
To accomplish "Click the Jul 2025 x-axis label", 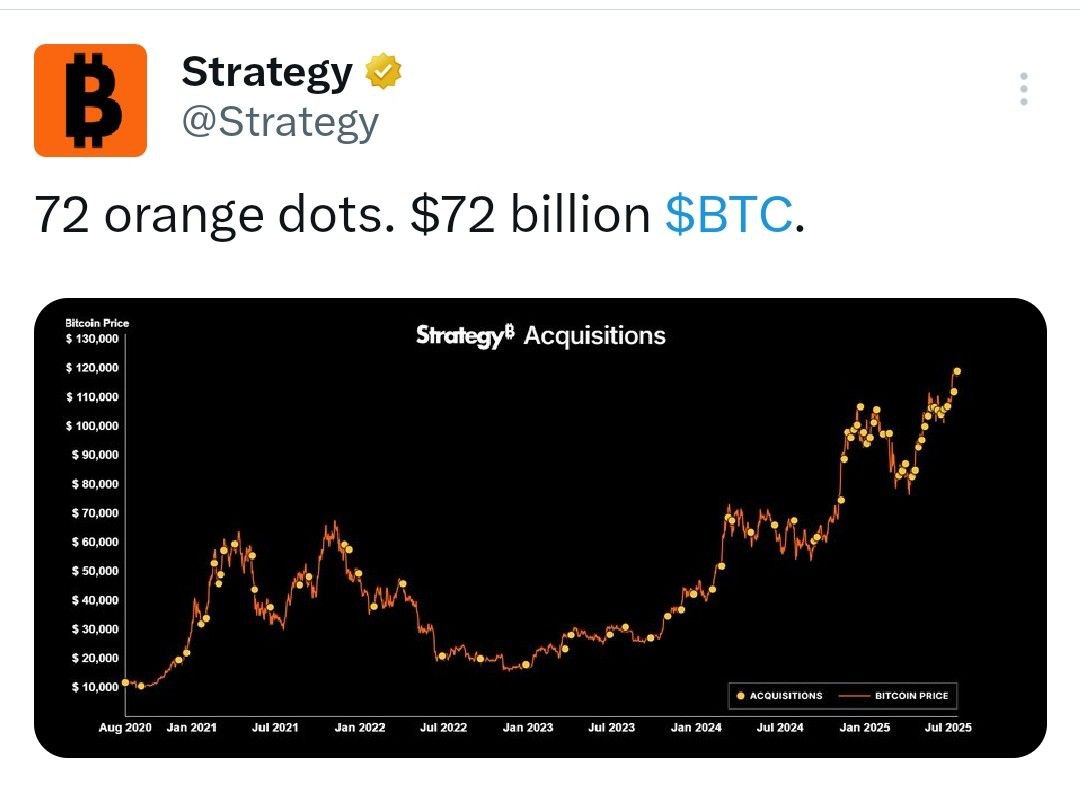I will 948,727.
